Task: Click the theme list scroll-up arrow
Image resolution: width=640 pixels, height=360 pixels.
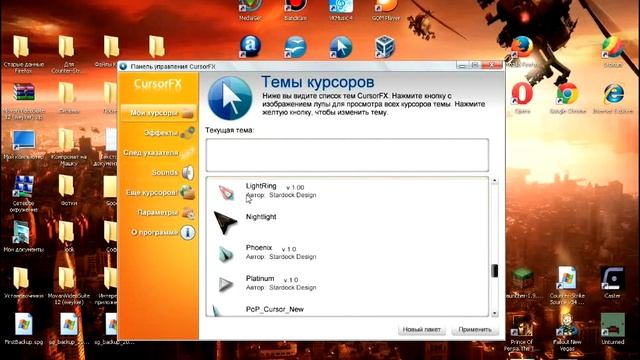Action: (x=494, y=180)
